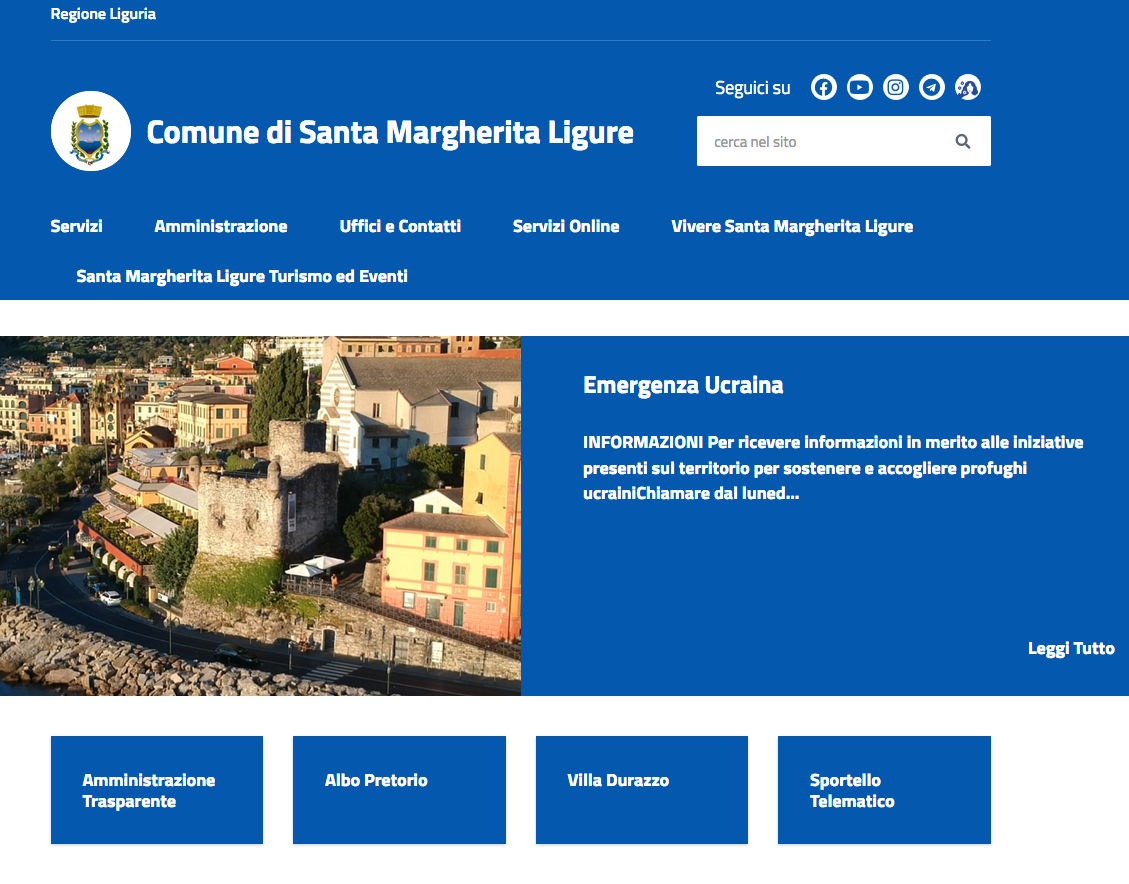Open the Instagram profile icon
Screen dimensions: 1129x884
(x=896, y=88)
